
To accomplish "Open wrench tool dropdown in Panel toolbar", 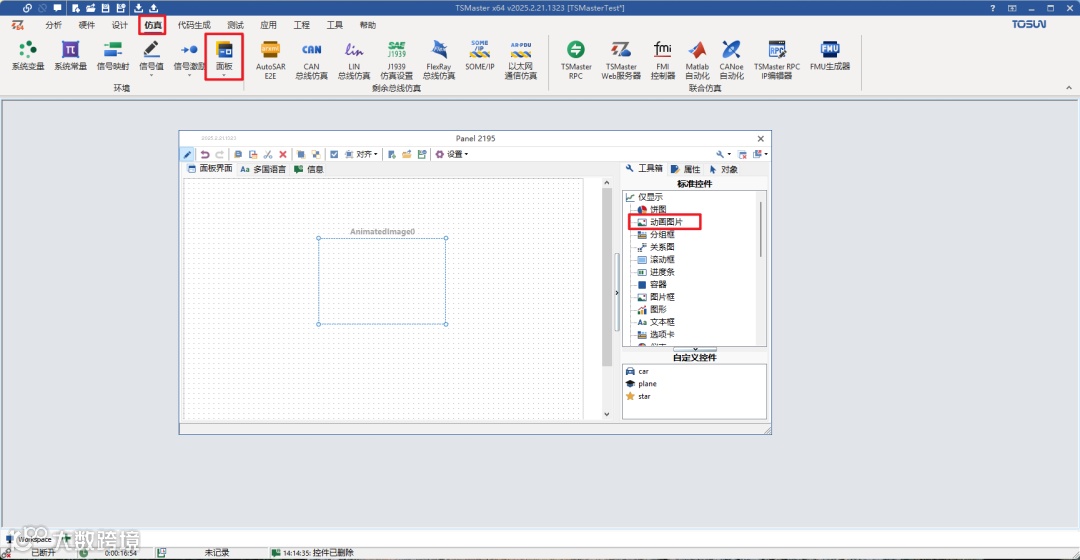I will click(723, 154).
